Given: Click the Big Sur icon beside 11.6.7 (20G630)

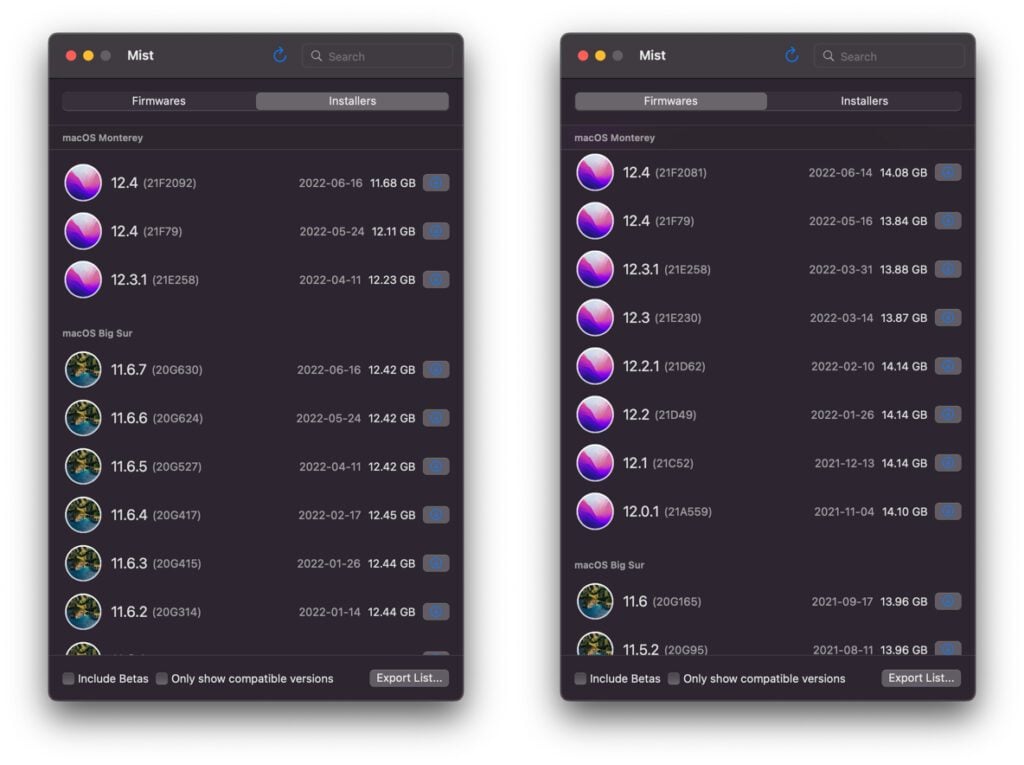Looking at the screenshot, I should (83, 370).
